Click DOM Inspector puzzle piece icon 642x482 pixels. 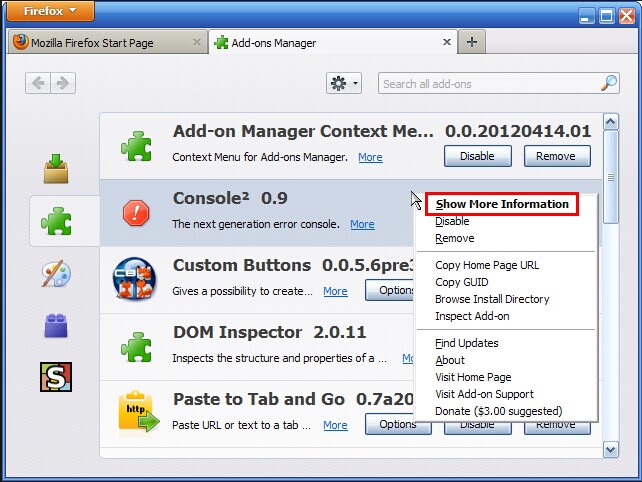tap(136, 347)
